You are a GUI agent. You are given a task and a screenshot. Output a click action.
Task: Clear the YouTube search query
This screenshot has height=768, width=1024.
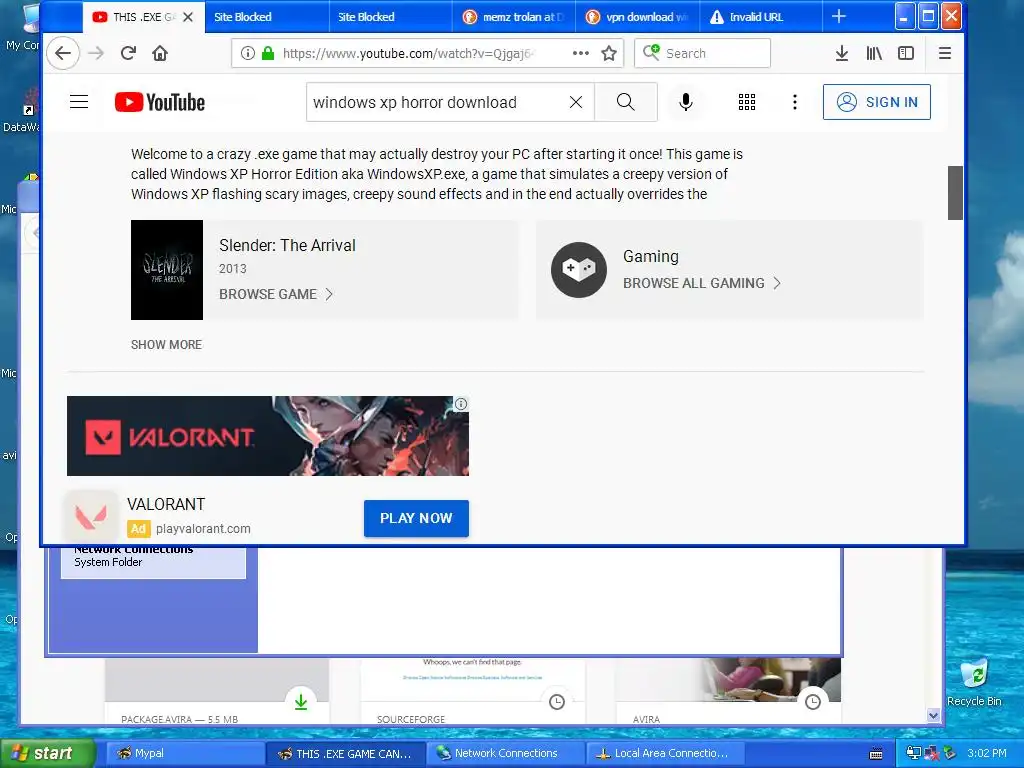click(575, 102)
